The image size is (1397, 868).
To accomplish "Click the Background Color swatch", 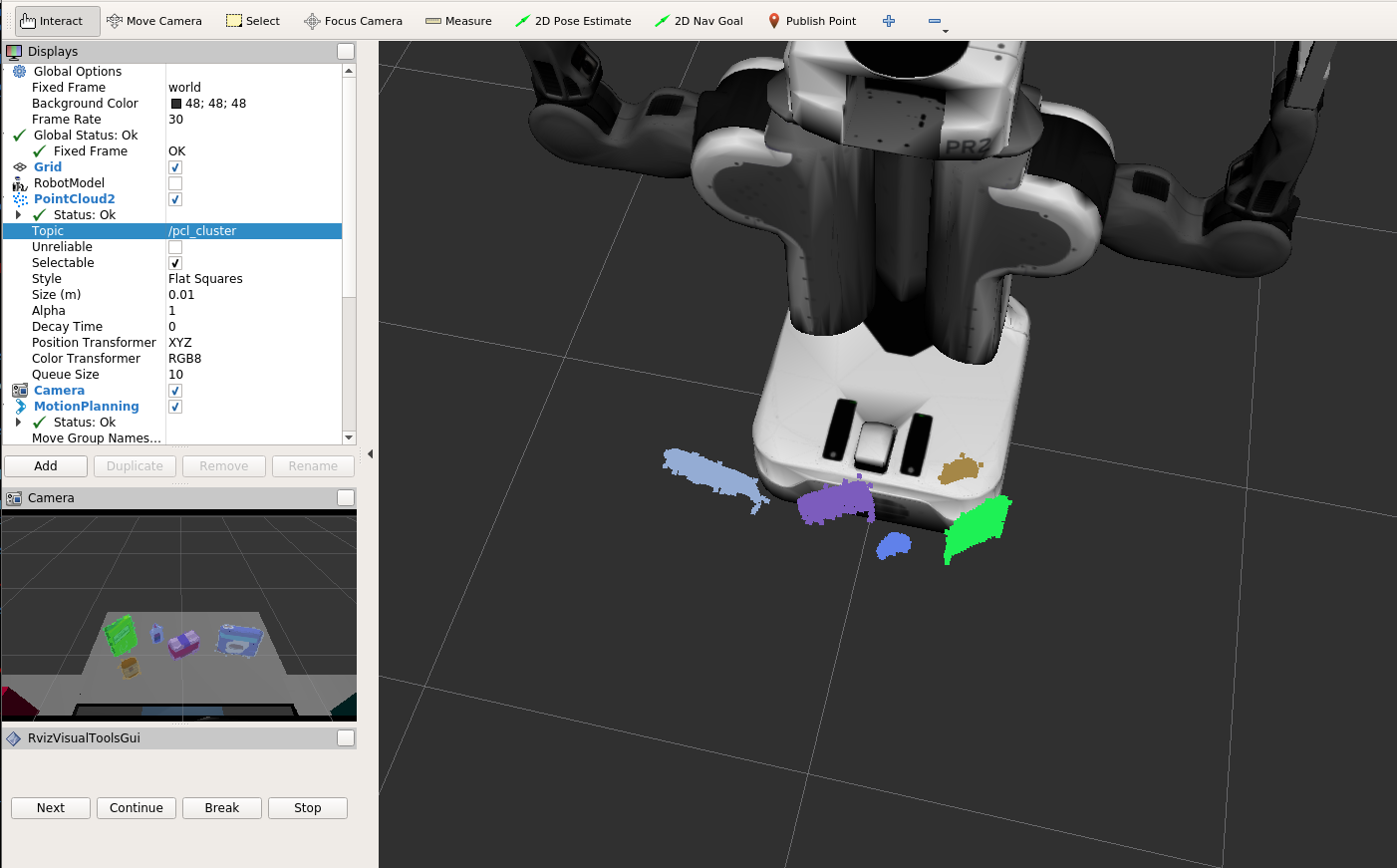I will [x=176, y=104].
